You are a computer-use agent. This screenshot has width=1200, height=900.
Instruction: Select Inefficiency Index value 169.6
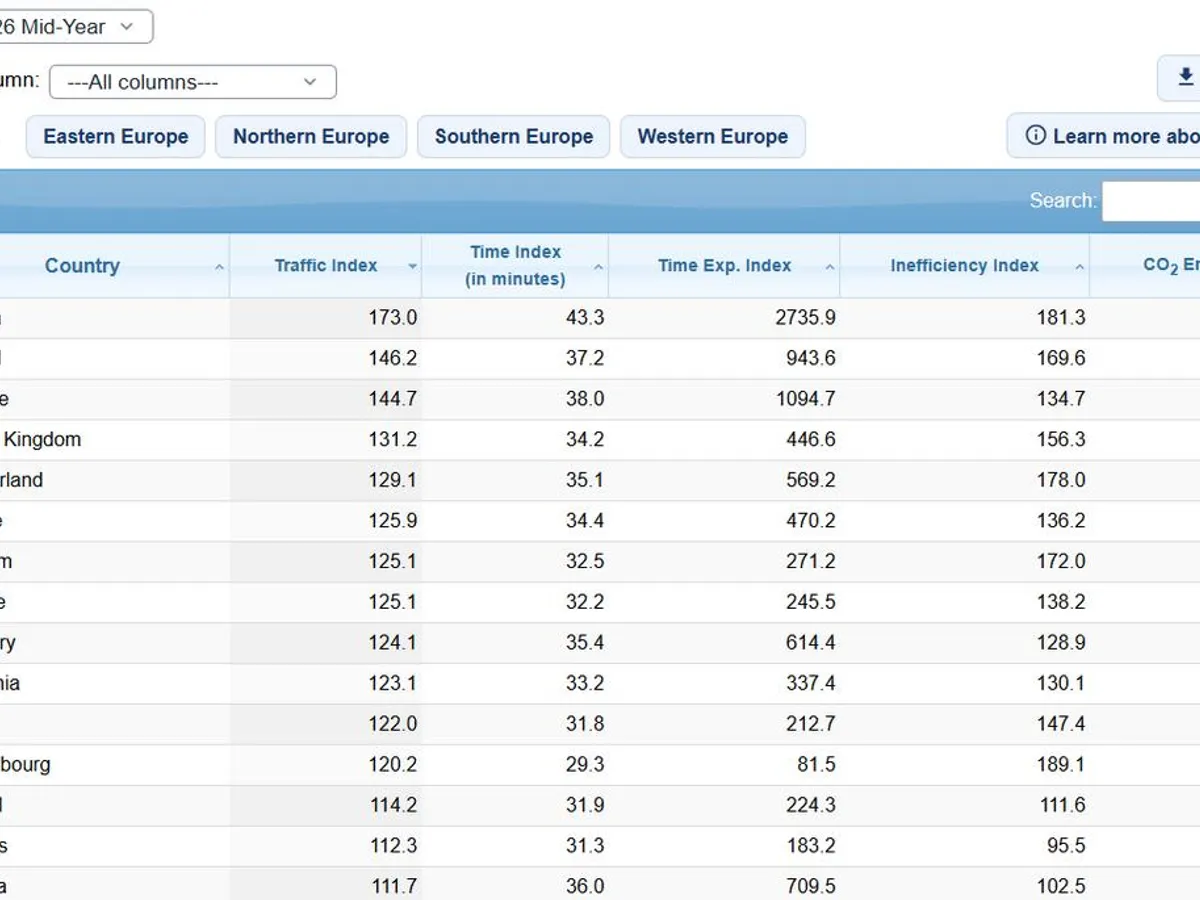point(1061,358)
